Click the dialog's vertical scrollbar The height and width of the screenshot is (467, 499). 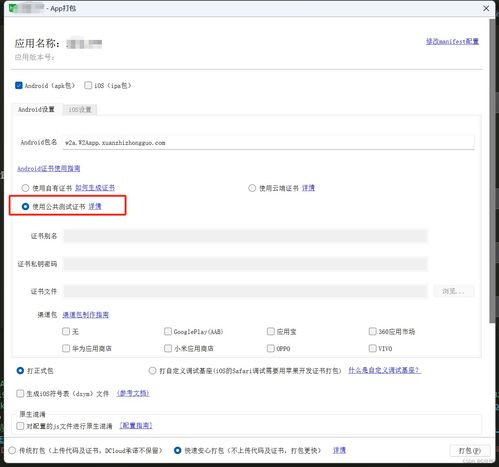[492, 171]
